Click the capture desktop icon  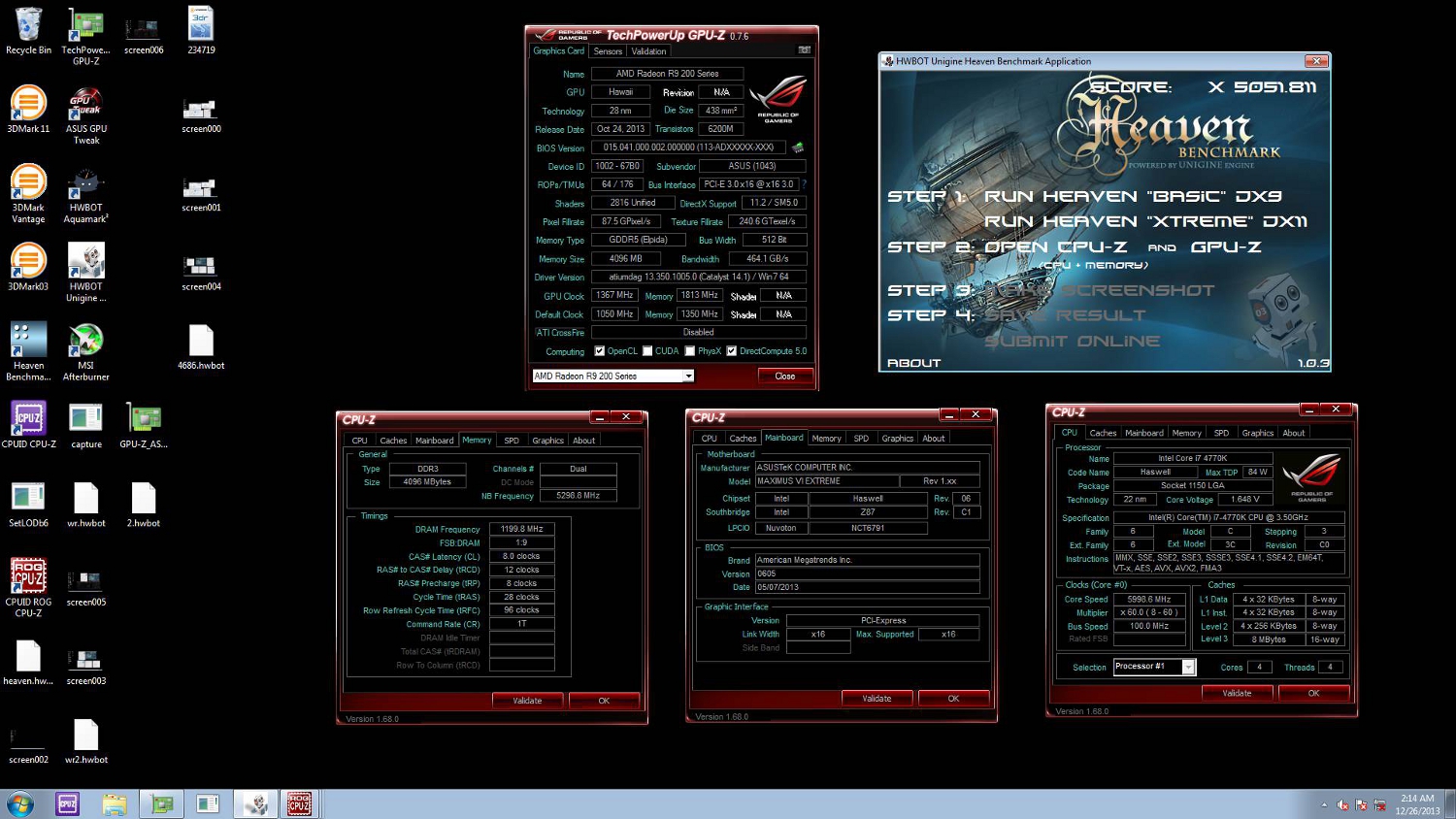[x=85, y=425]
